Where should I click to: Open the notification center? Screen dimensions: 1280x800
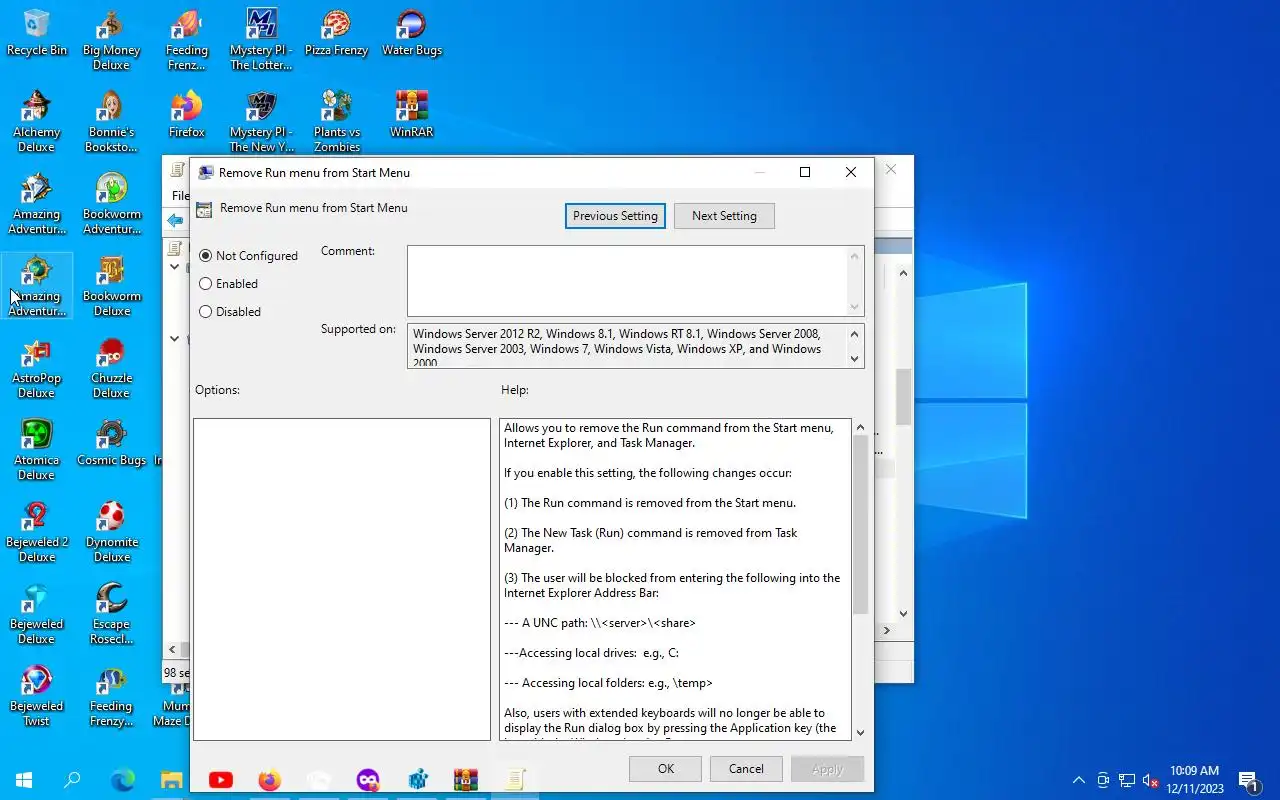[x=1248, y=780]
